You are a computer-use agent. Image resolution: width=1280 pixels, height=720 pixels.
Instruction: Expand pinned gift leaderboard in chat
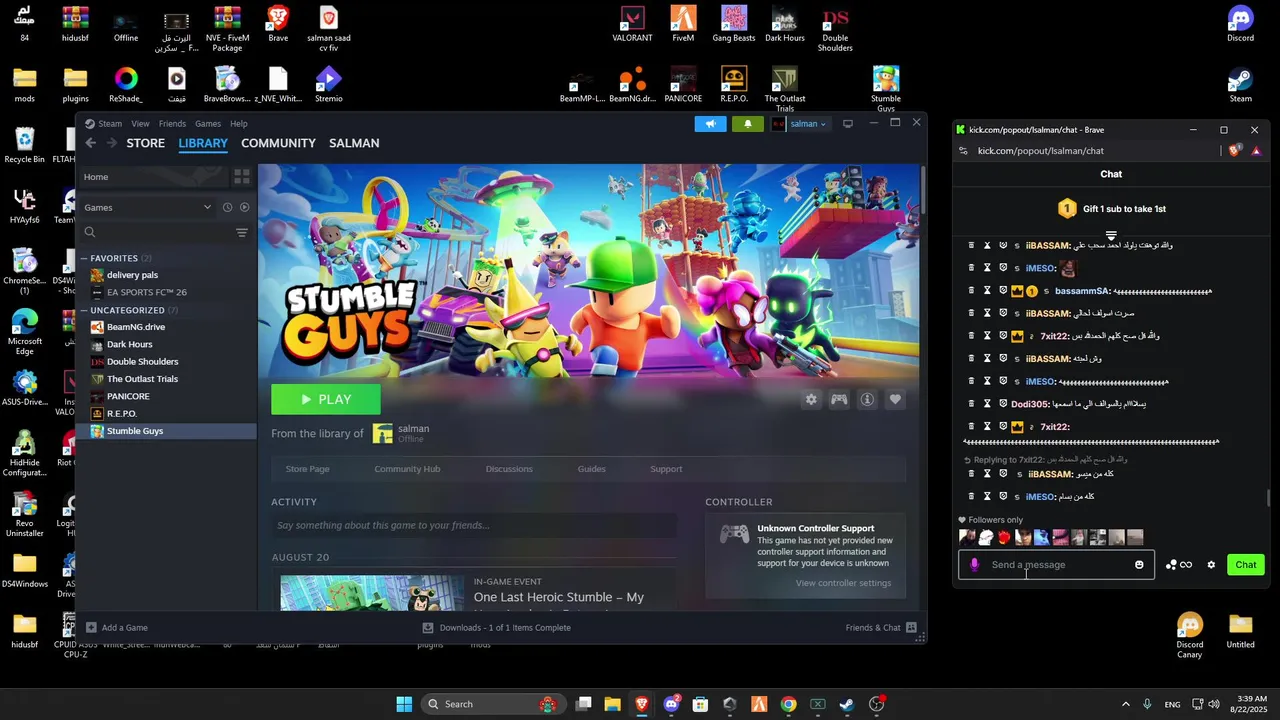(x=1111, y=236)
